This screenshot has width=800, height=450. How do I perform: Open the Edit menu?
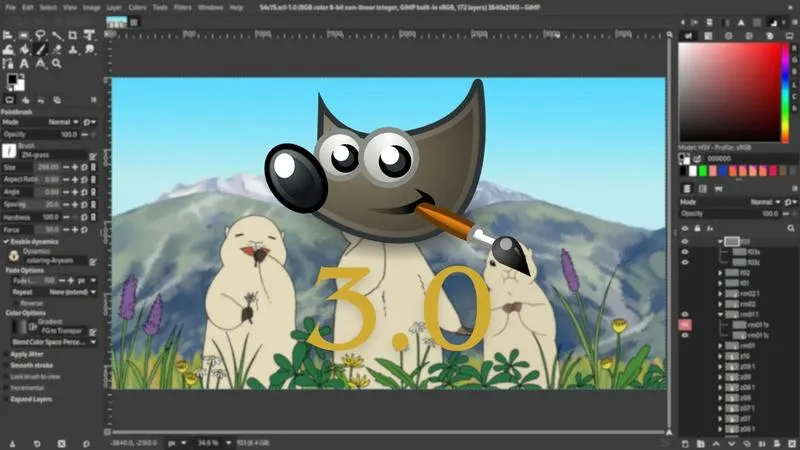(x=28, y=8)
